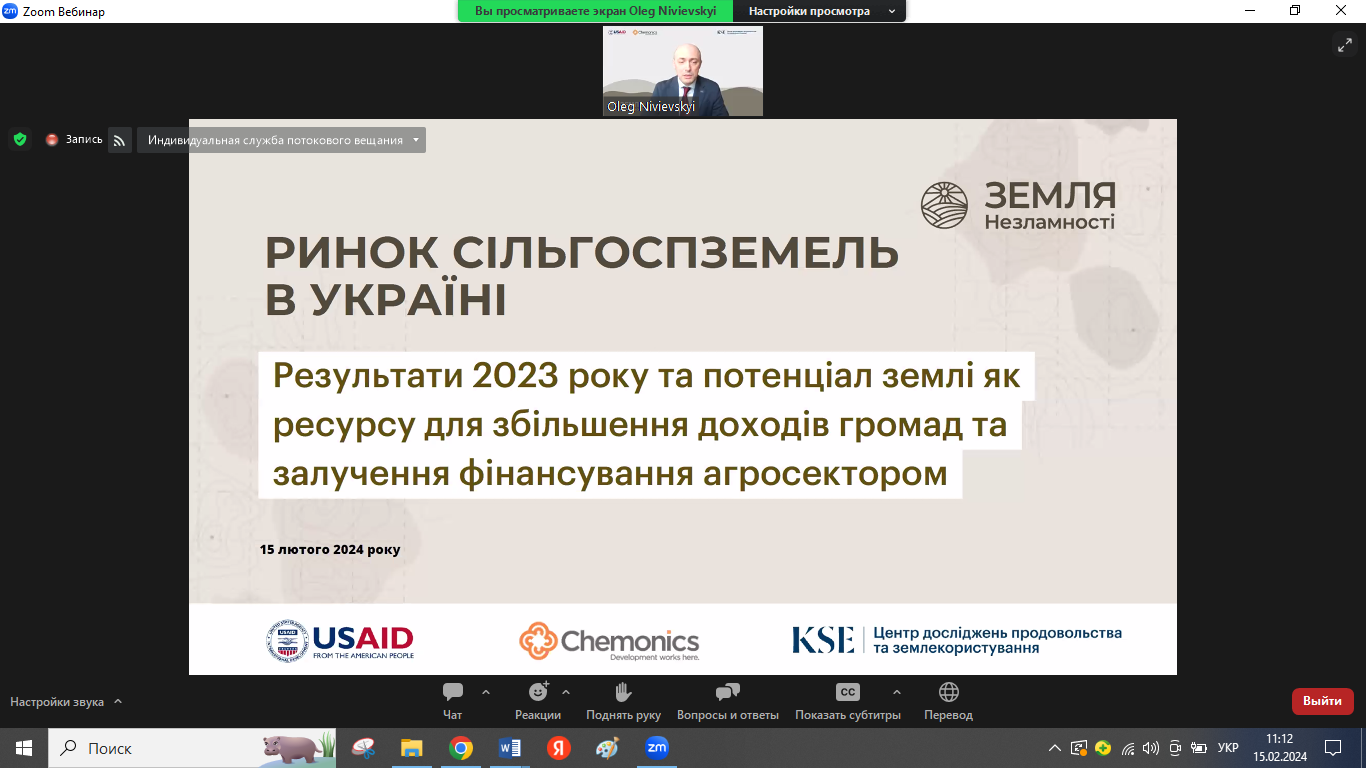Click the Zoom Вебинар window title icon

[10, 11]
